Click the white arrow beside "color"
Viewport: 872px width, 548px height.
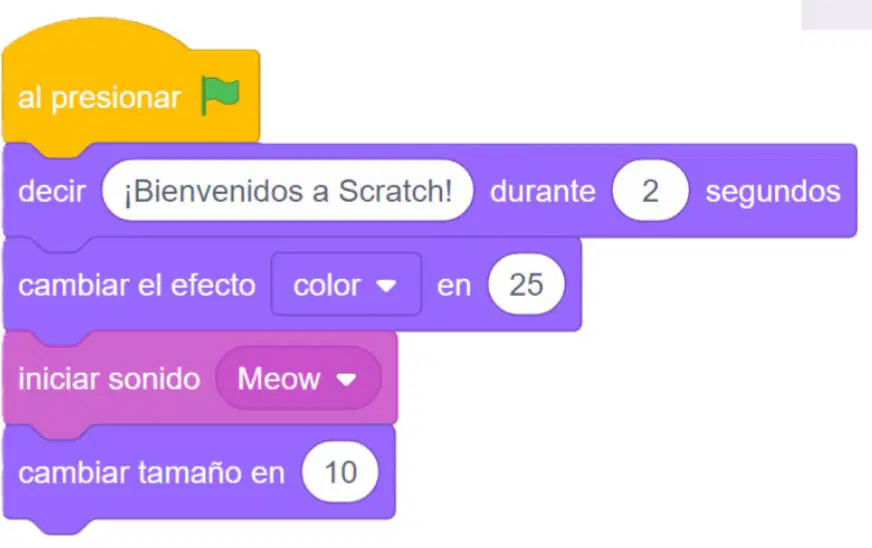[x=386, y=286]
